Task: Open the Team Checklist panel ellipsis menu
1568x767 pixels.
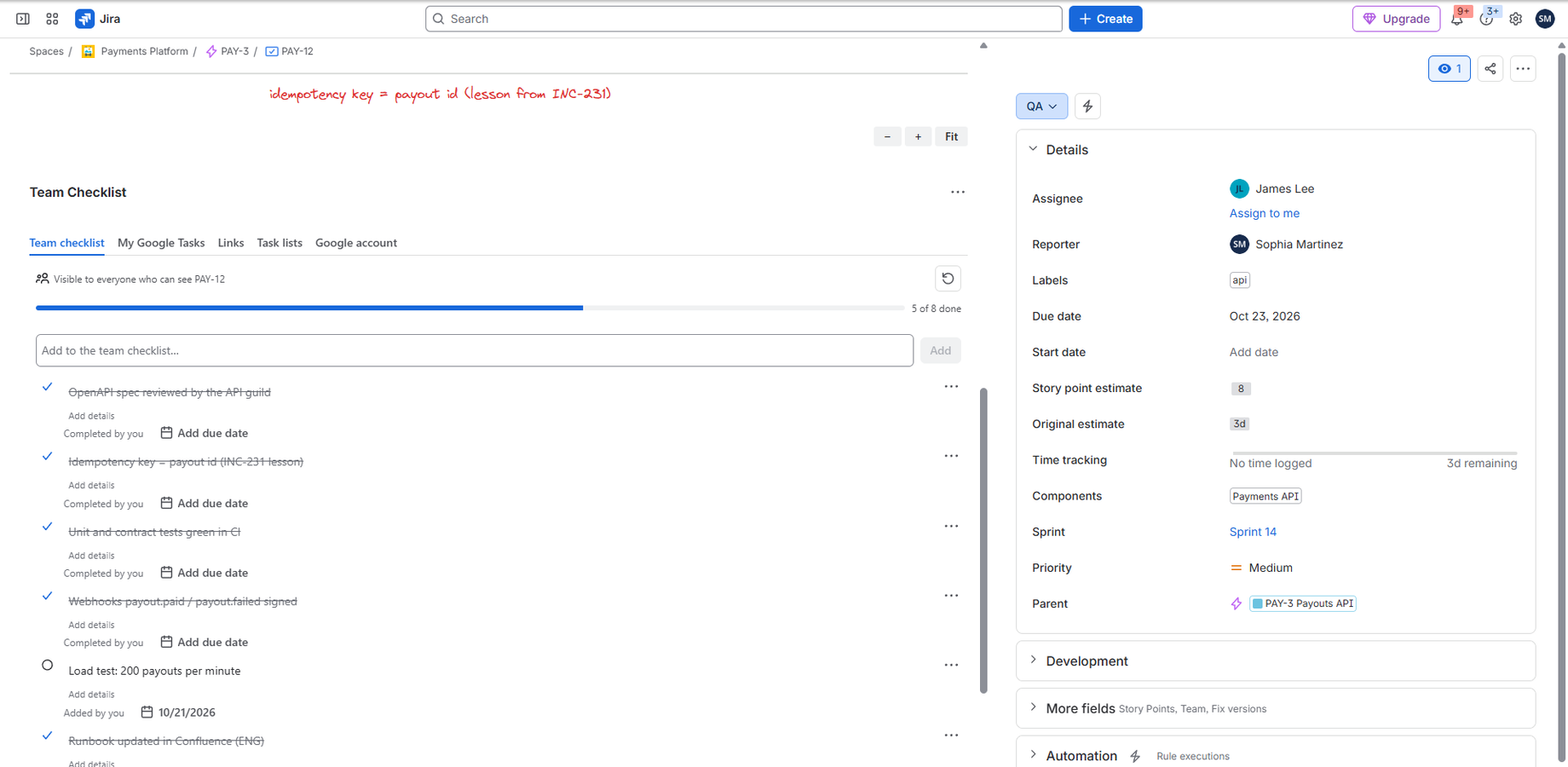Action: pos(958,193)
